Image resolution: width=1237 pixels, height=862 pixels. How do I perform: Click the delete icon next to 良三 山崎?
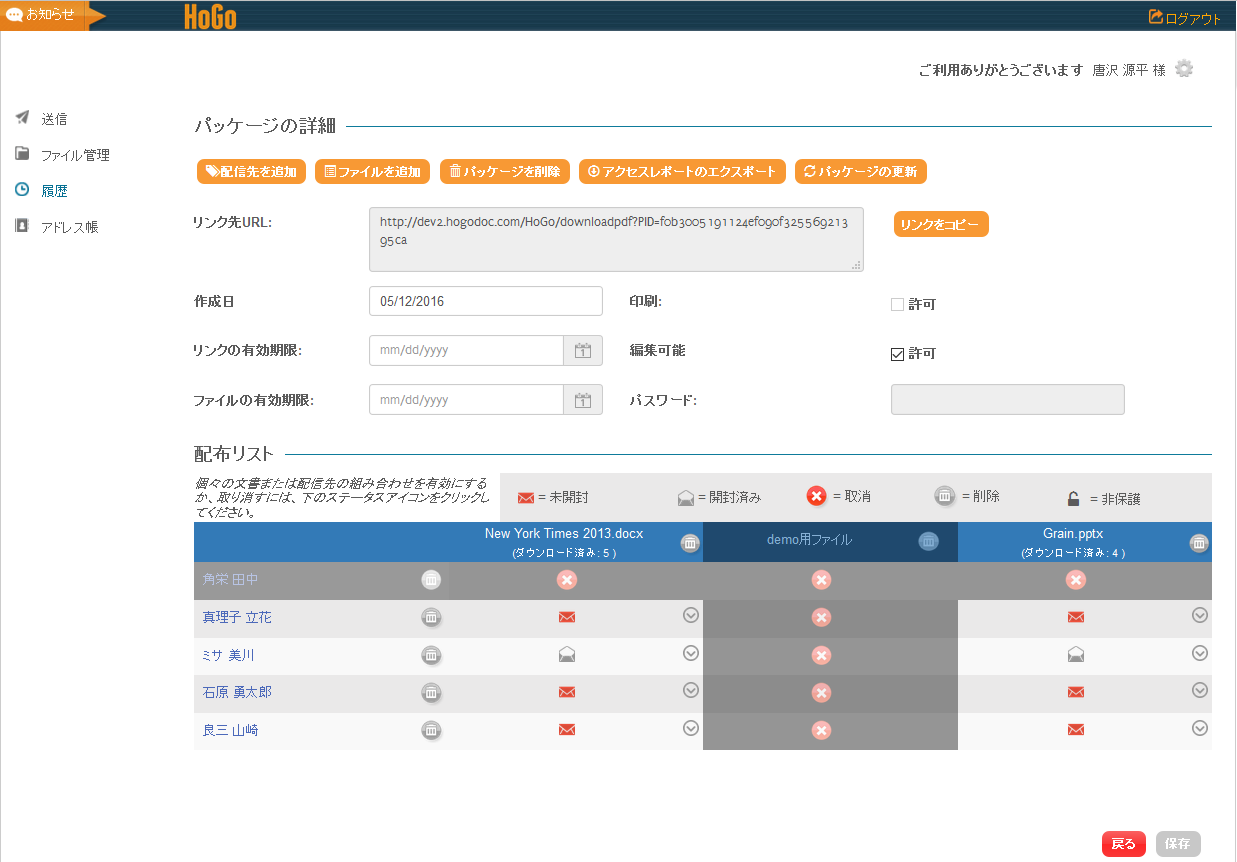click(x=431, y=730)
